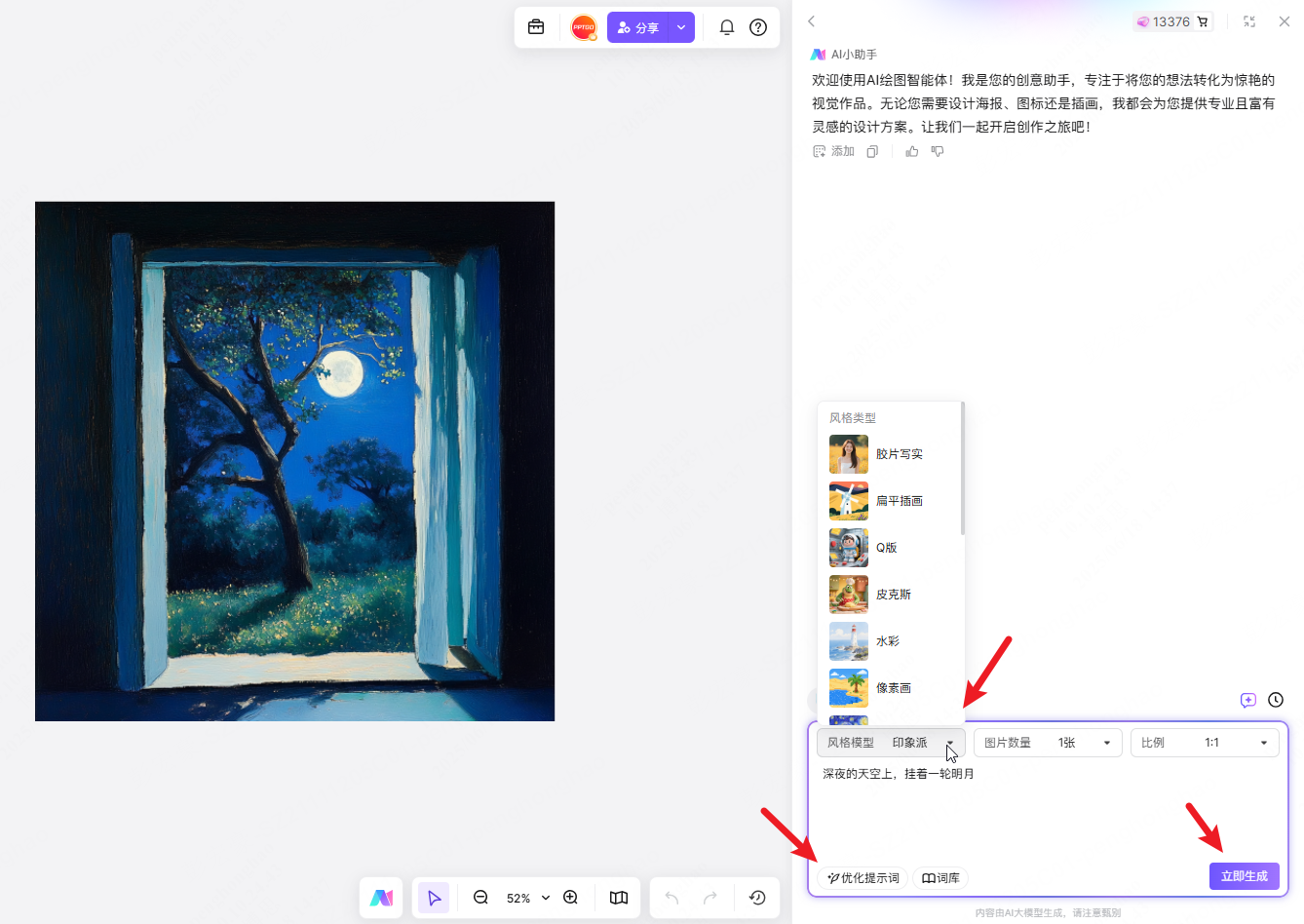Open version history icon in bottom toolbar
1304x924 pixels.
click(x=757, y=898)
